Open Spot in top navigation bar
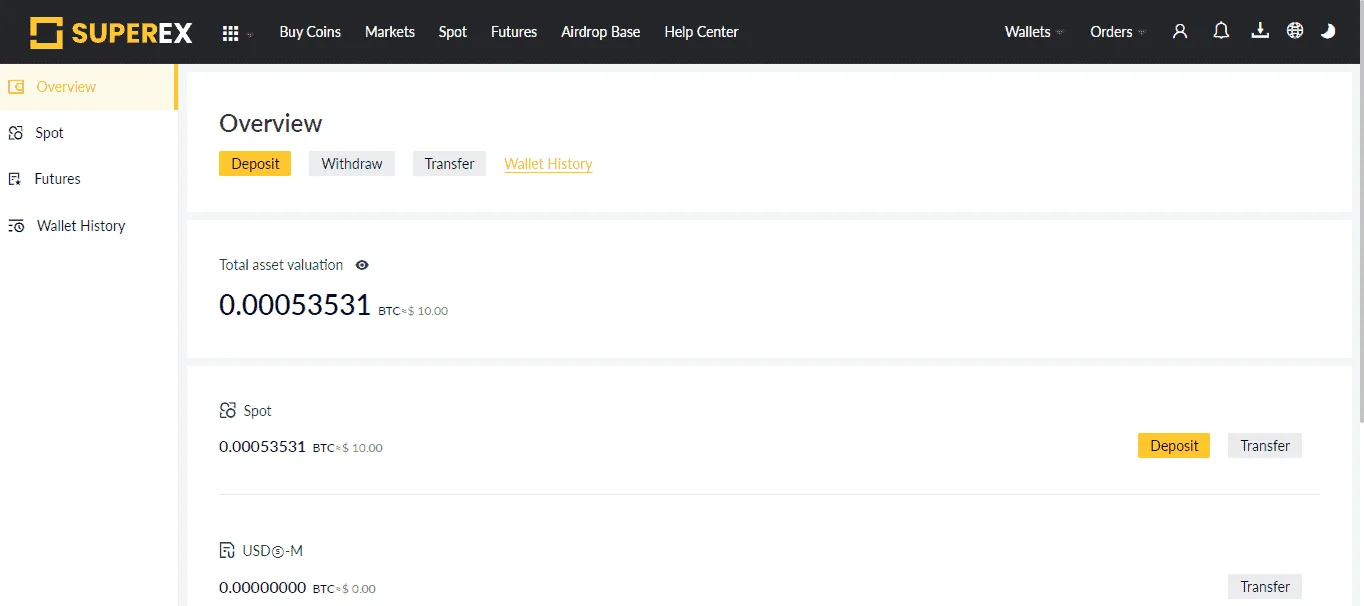This screenshot has height=606, width=1364. 453,32
